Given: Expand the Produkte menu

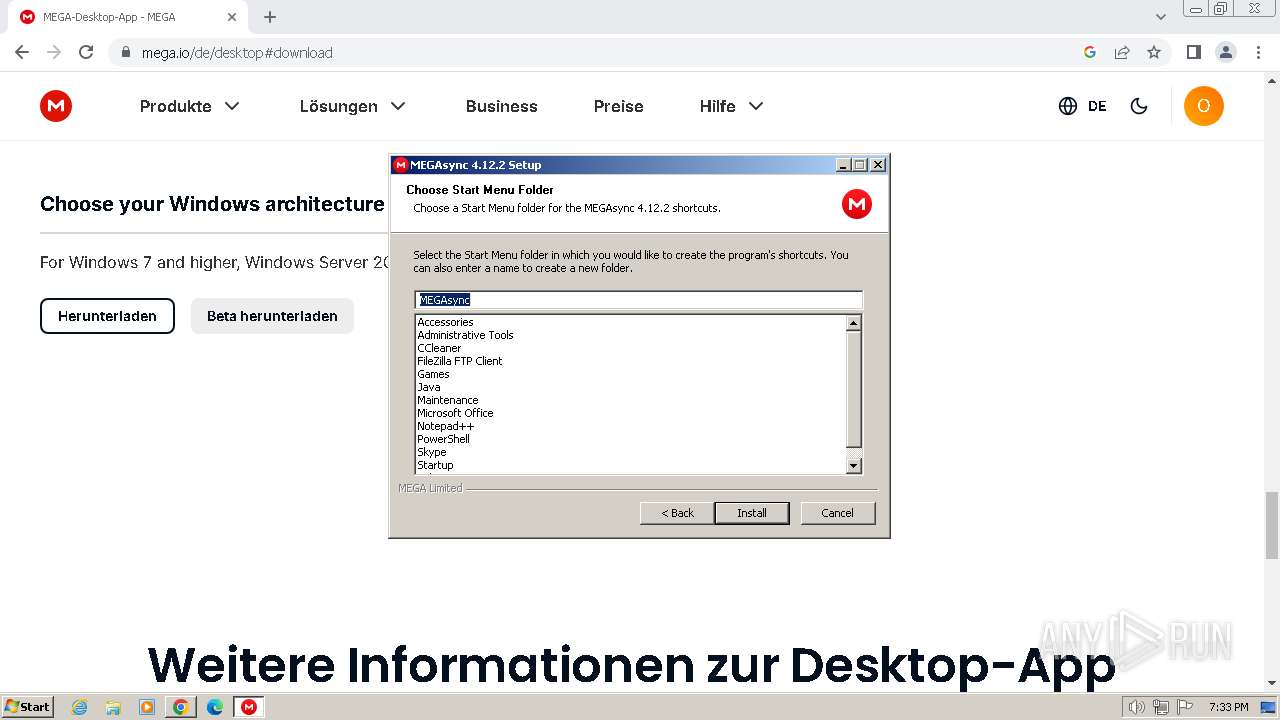Looking at the screenshot, I should (x=190, y=106).
